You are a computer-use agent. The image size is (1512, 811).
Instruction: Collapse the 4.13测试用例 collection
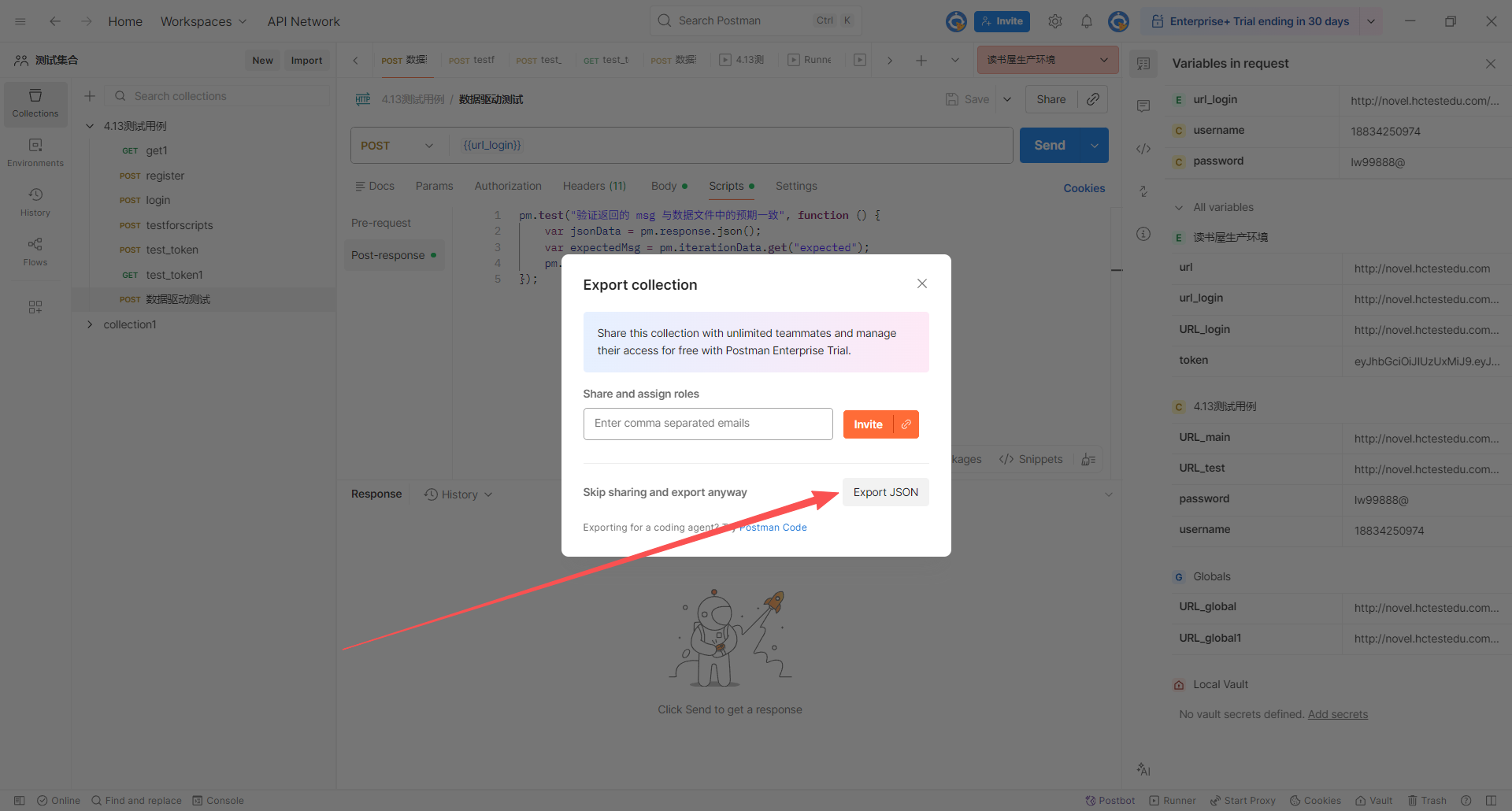point(90,126)
